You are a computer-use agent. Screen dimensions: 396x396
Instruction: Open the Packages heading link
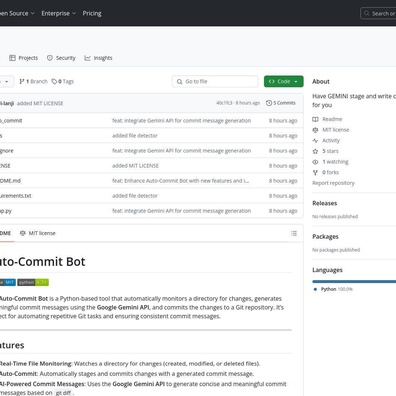pyautogui.click(x=325, y=237)
